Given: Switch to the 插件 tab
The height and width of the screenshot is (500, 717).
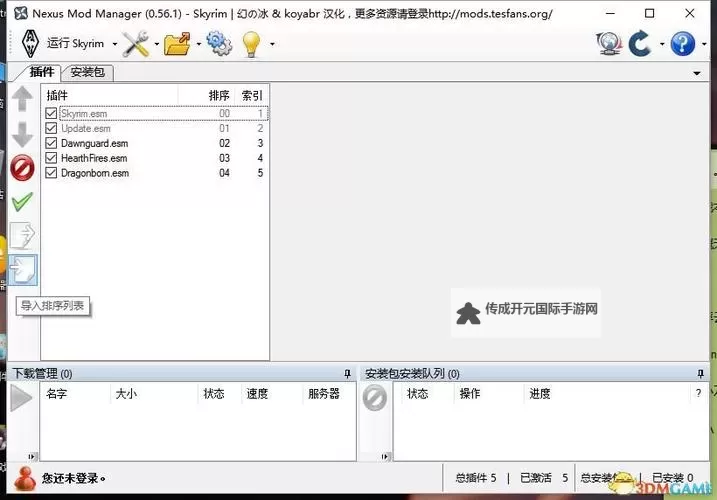Looking at the screenshot, I should pos(41,72).
